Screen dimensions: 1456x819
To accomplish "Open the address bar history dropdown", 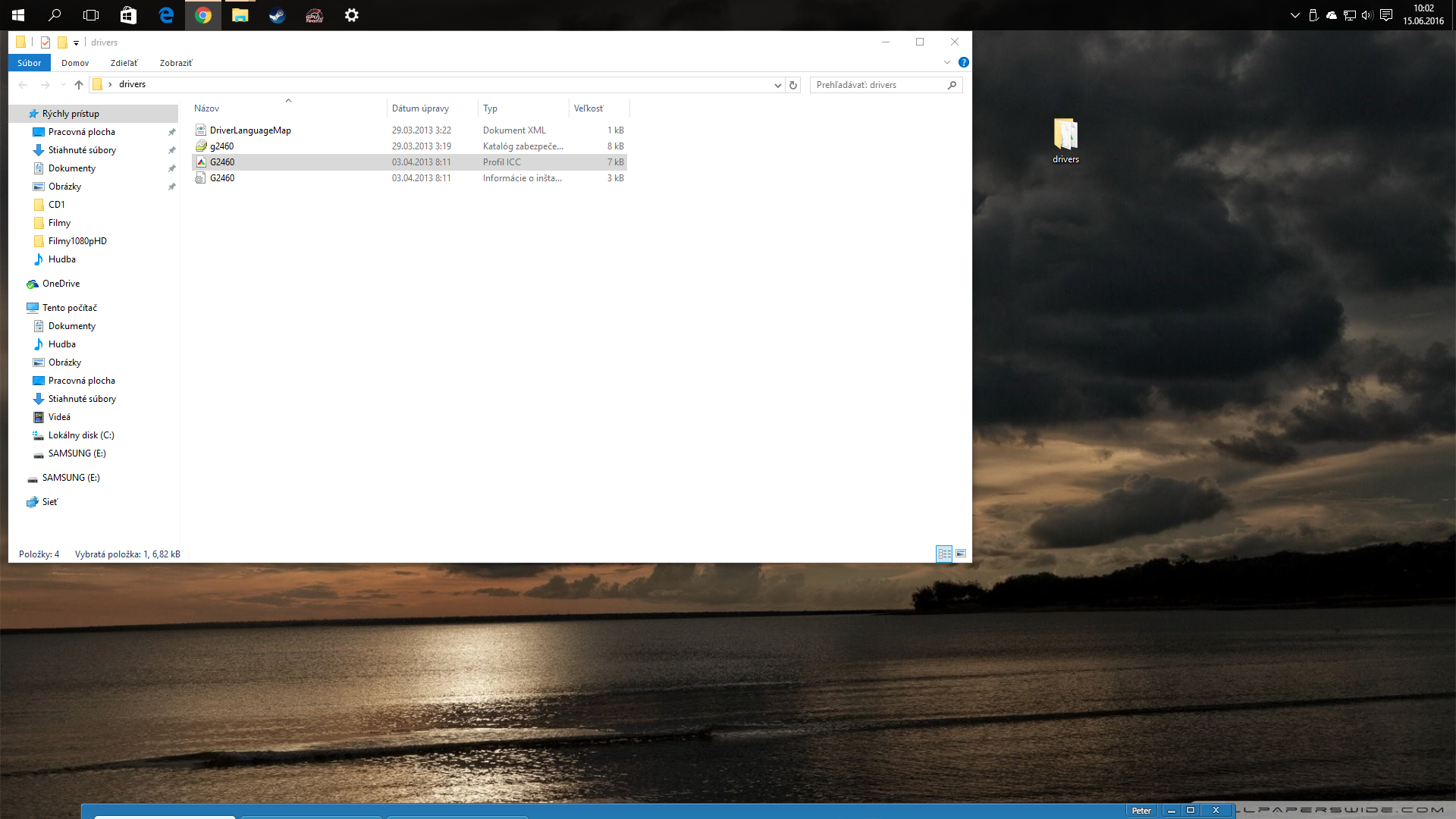I will click(777, 85).
